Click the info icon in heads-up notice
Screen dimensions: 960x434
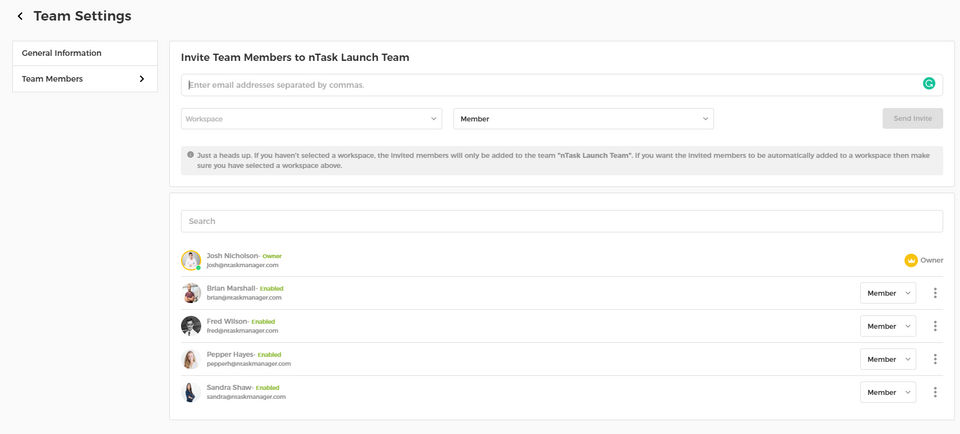[x=190, y=155]
